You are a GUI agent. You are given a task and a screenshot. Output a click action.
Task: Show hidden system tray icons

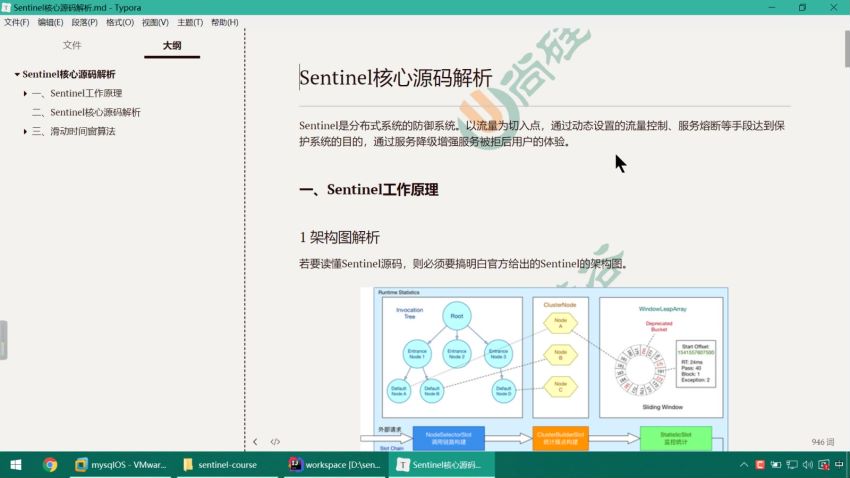coord(744,465)
